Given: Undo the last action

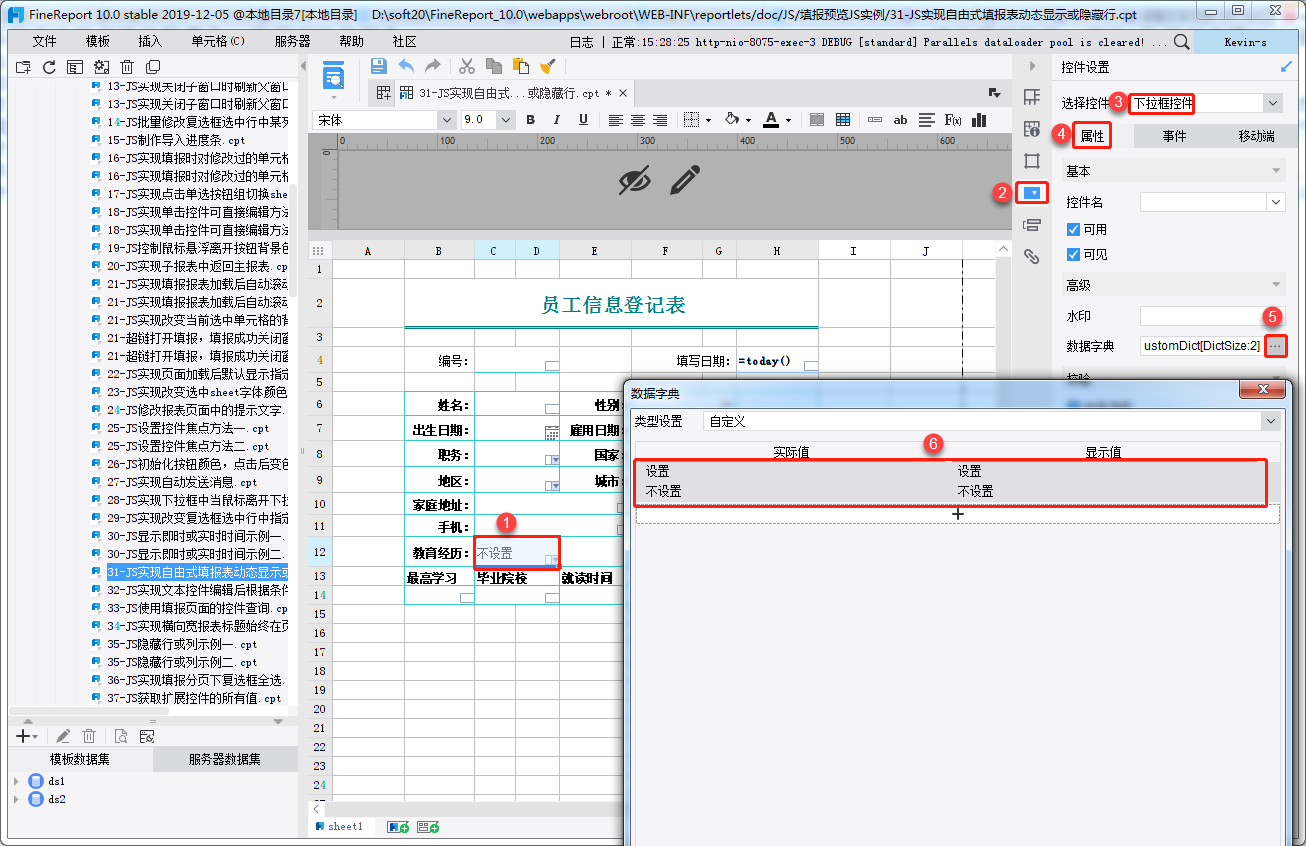Looking at the screenshot, I should (x=406, y=66).
